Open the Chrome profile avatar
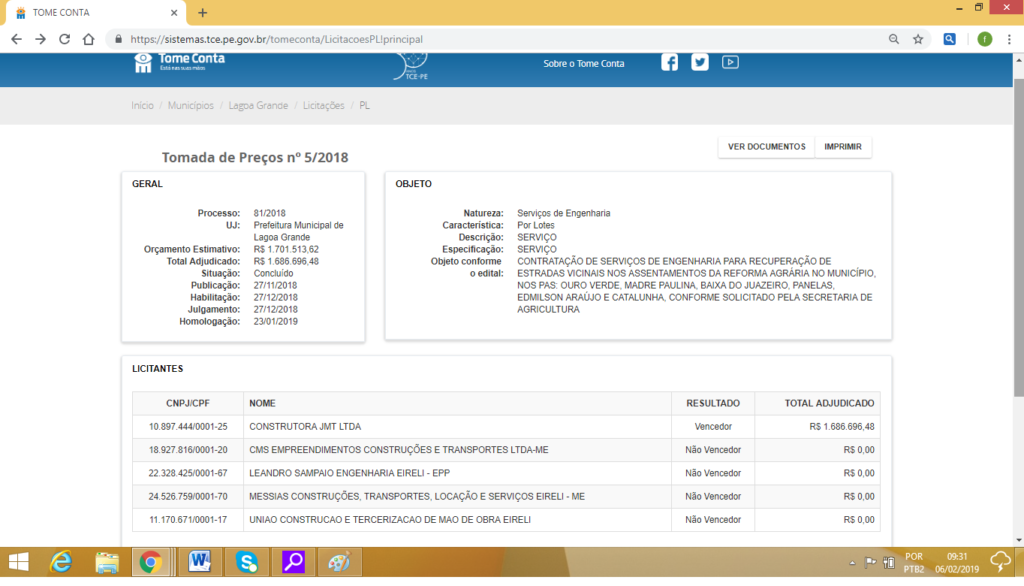Screen dimensions: 1024x586 tap(984, 39)
